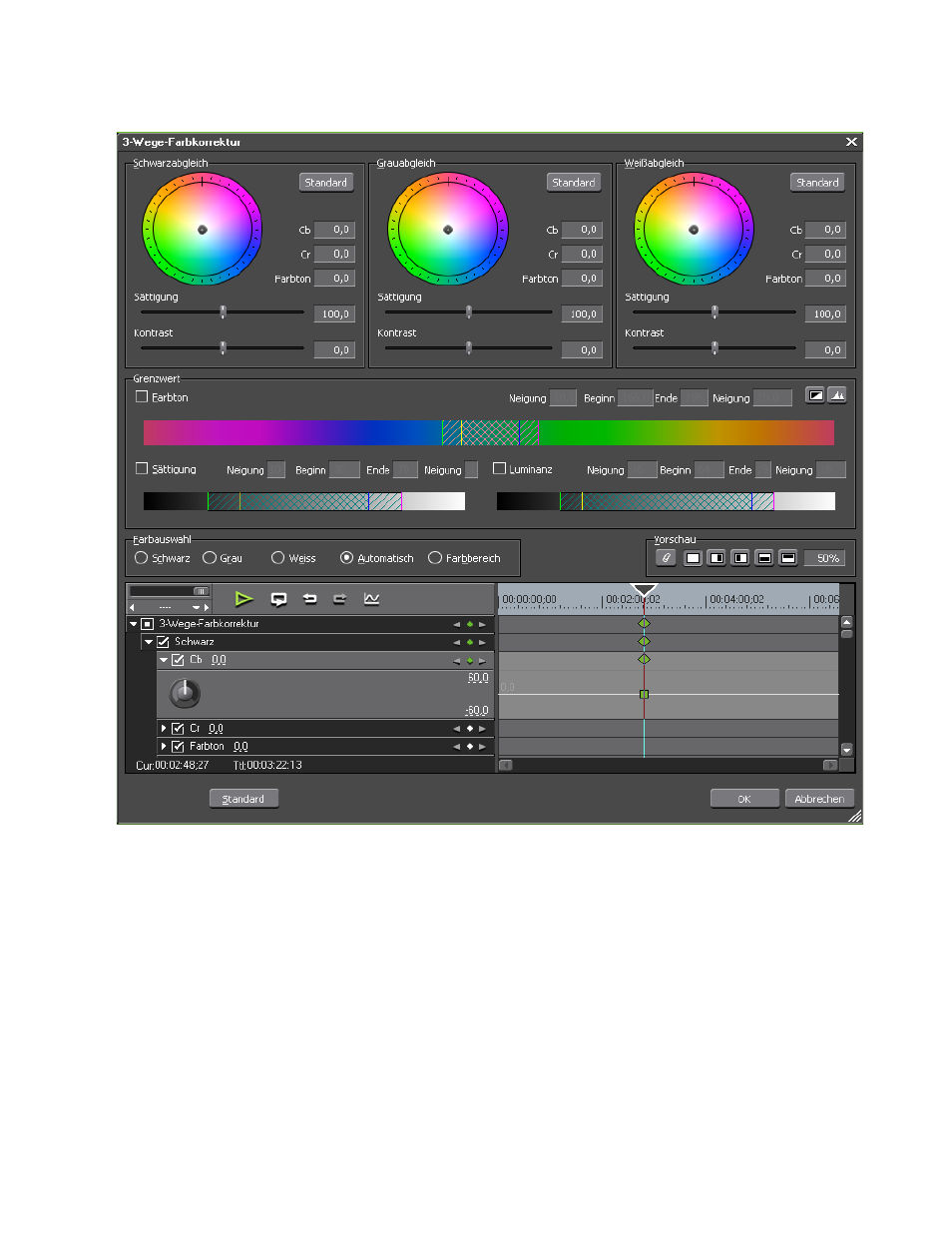The height and width of the screenshot is (1233, 952).
Task: Toggle the graph curve view icon
Action: 371,599
